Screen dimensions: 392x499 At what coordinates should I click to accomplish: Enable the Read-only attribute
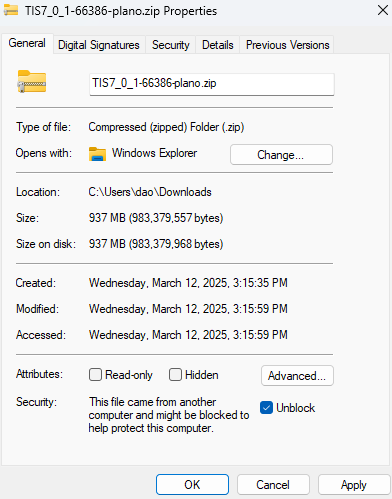coord(95,375)
